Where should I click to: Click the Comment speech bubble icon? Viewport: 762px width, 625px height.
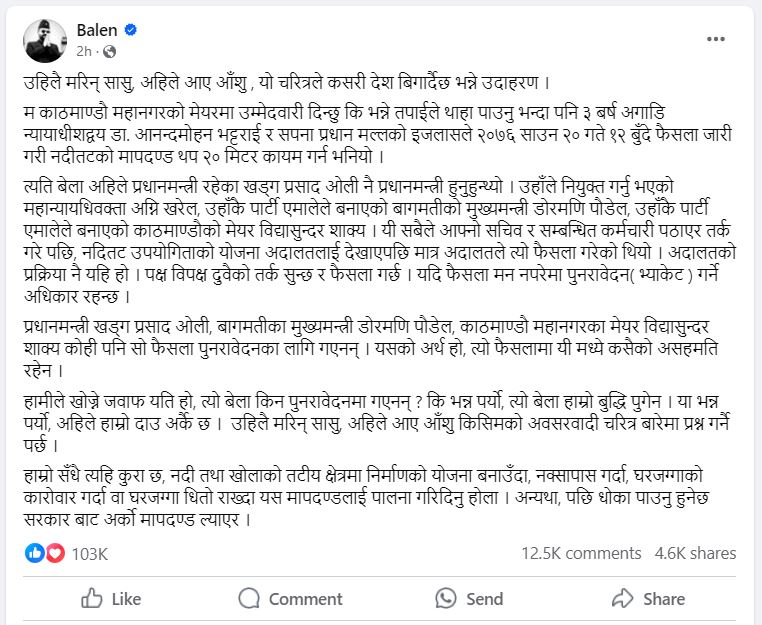[250, 599]
